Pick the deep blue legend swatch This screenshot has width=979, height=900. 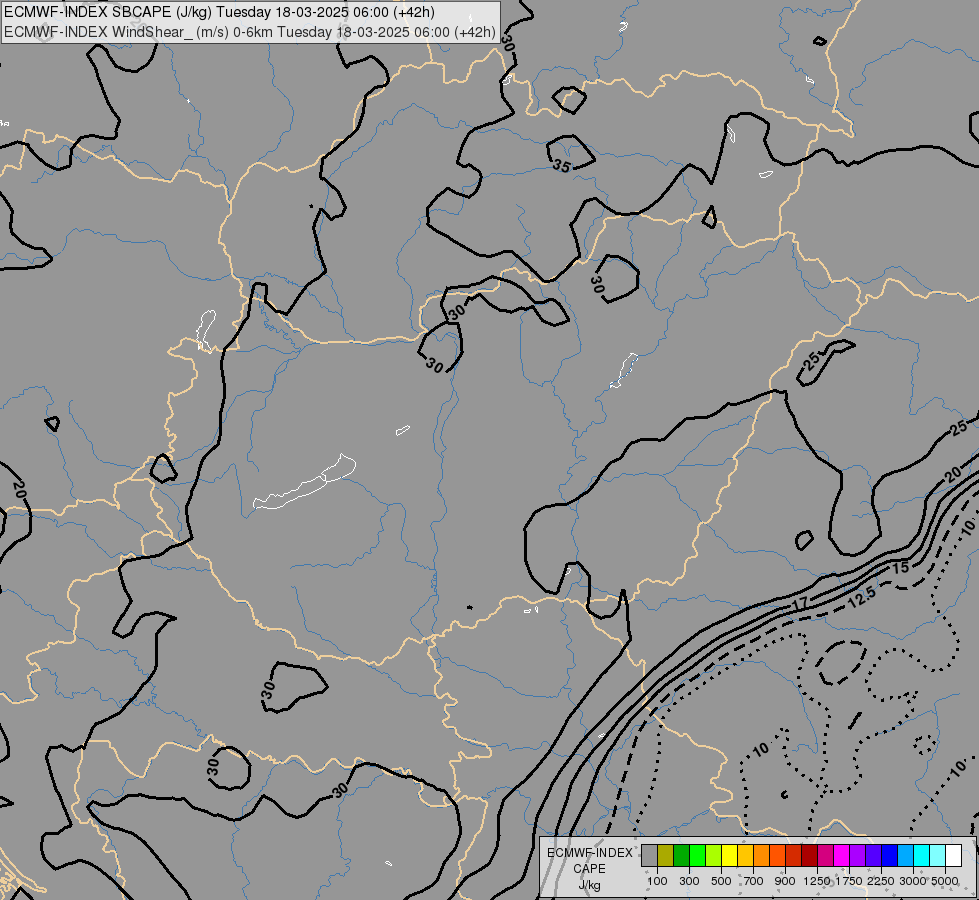[x=890, y=855]
